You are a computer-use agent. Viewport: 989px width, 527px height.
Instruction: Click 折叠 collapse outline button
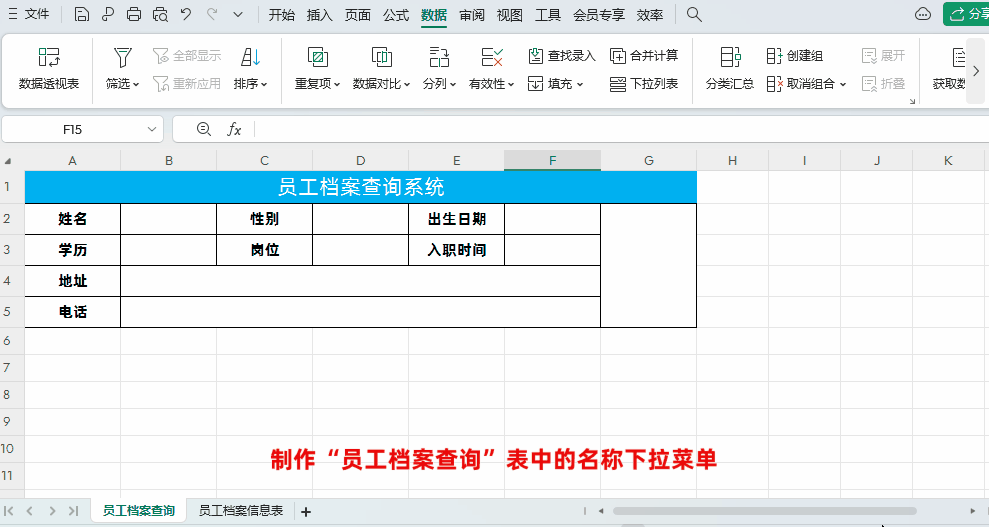pyautogui.click(x=883, y=83)
